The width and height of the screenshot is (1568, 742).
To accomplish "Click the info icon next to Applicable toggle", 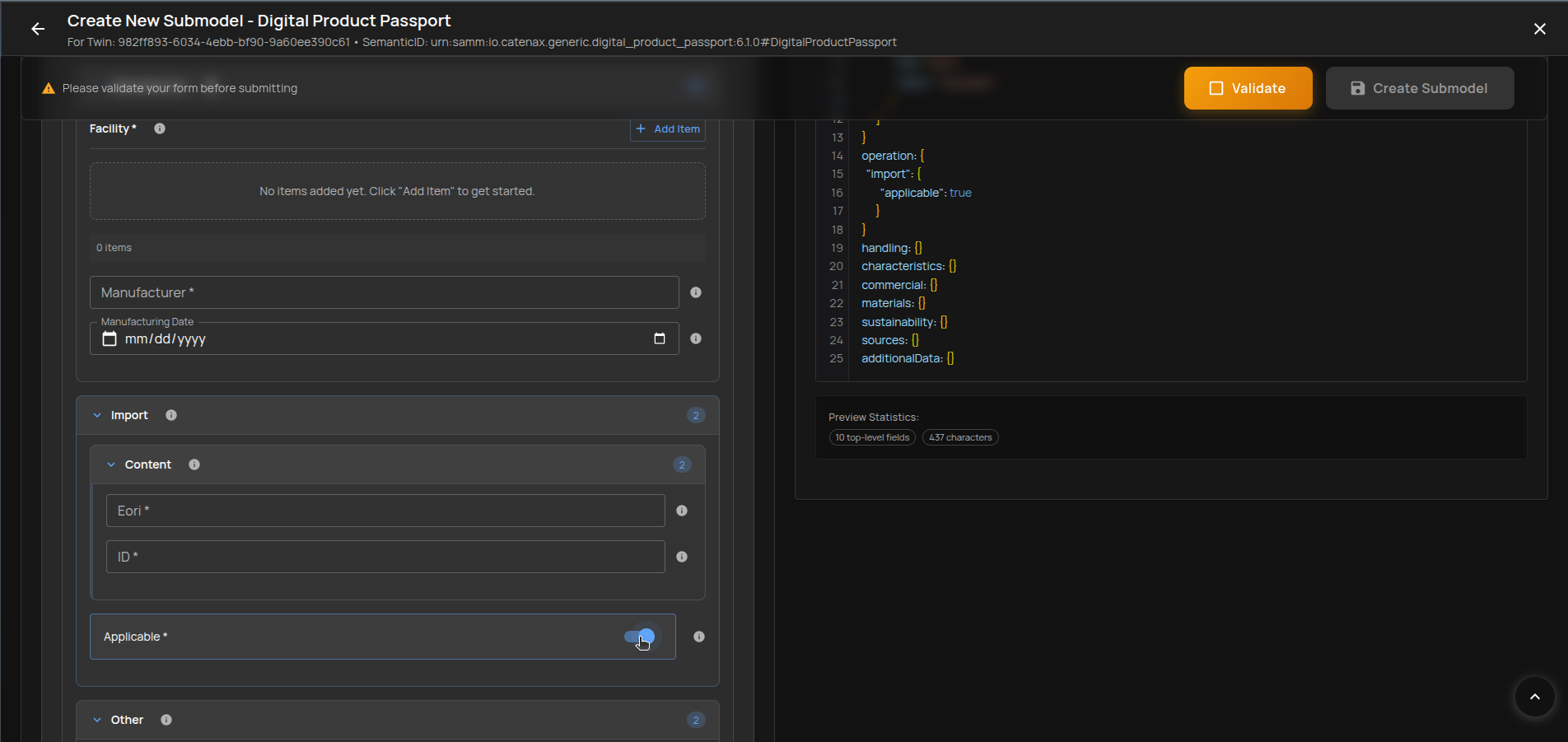I will 698,636.
